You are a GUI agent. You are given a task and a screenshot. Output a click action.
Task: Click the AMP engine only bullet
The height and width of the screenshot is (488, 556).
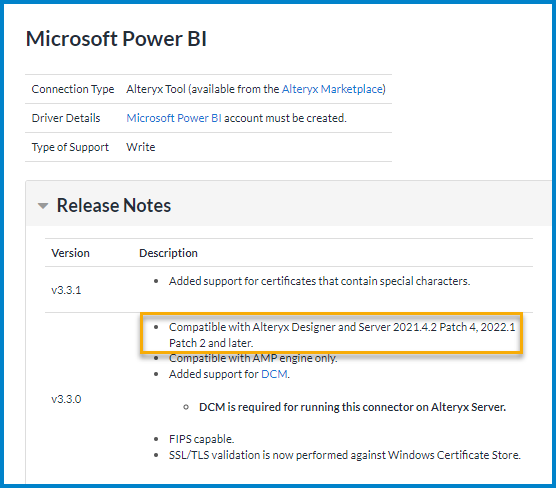point(253,358)
